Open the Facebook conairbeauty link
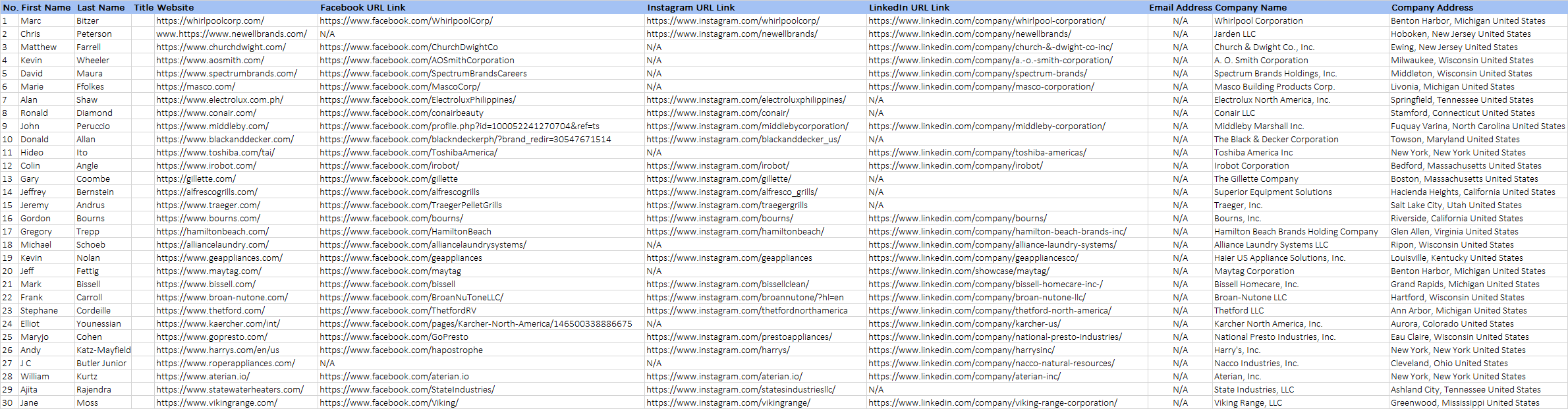The image size is (1568, 409). (x=401, y=113)
